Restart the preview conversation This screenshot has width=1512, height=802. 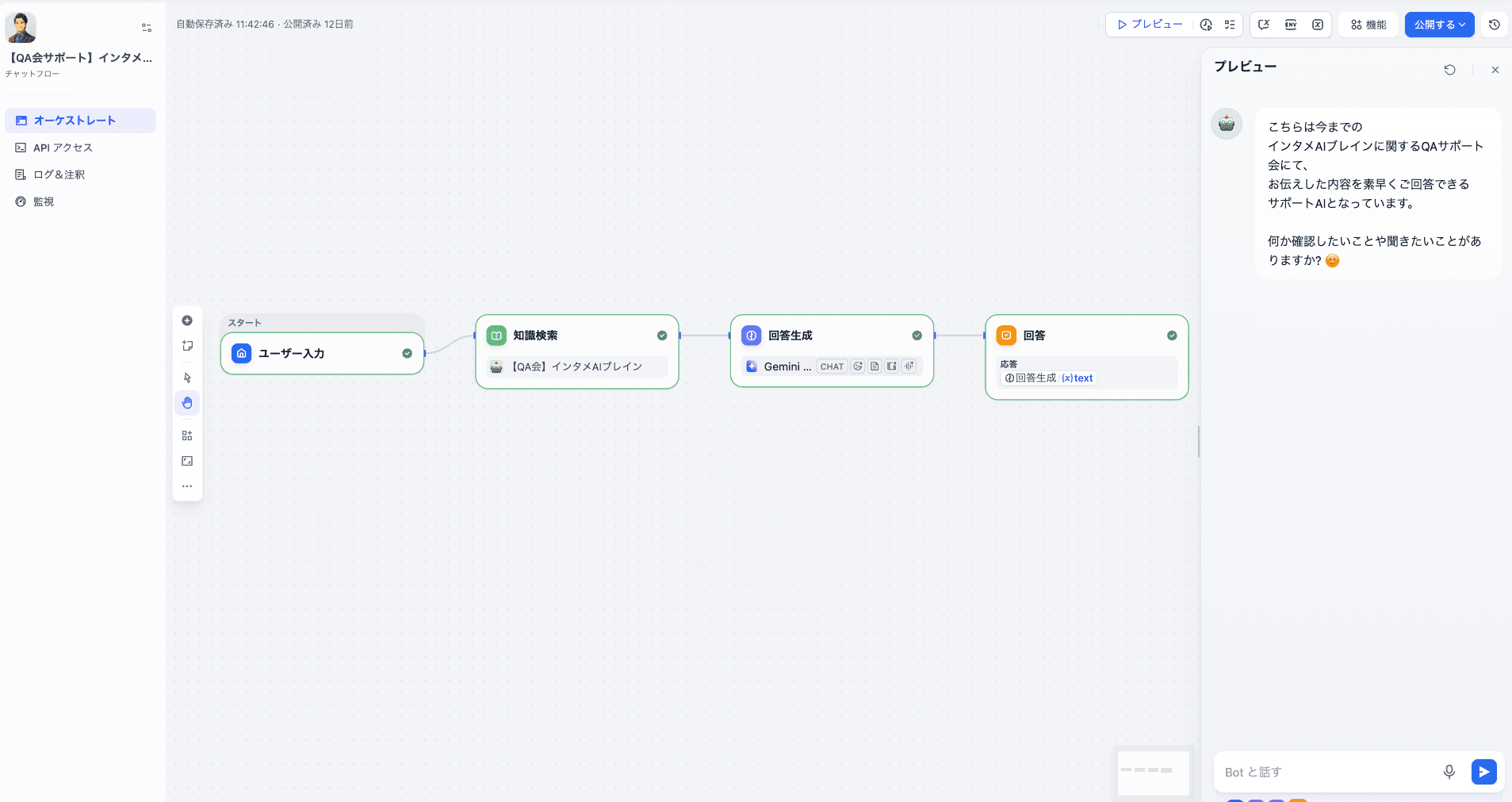pyautogui.click(x=1449, y=70)
